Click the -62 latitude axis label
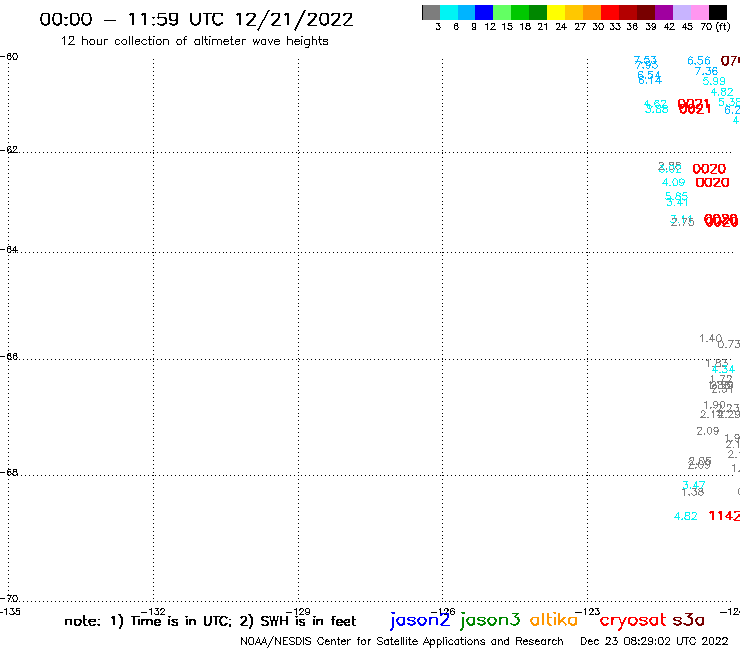The width and height of the screenshot is (740, 650). 9,150
